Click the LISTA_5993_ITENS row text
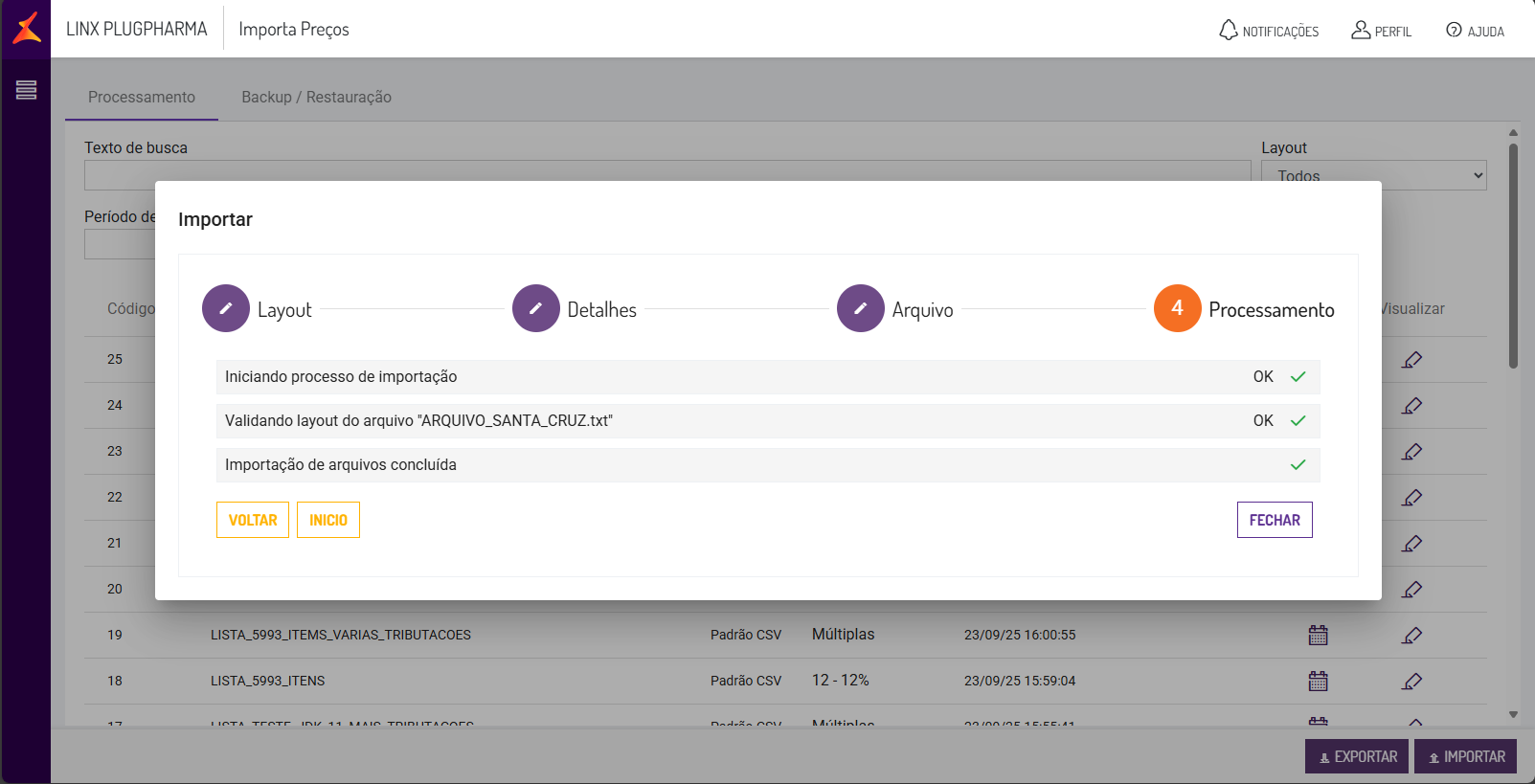1535x784 pixels. click(x=267, y=681)
